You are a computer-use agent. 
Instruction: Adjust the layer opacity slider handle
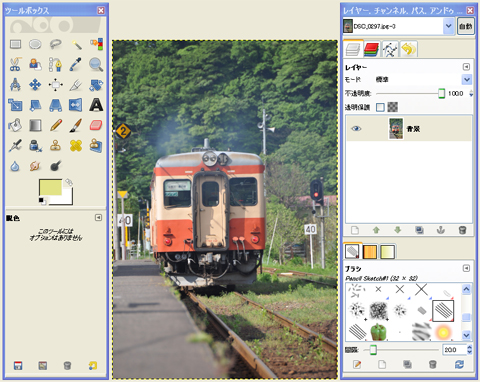441,93
